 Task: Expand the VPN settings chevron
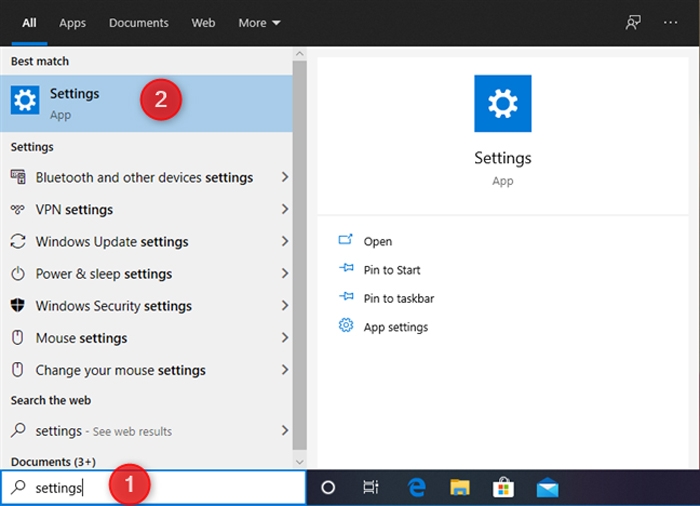(285, 209)
